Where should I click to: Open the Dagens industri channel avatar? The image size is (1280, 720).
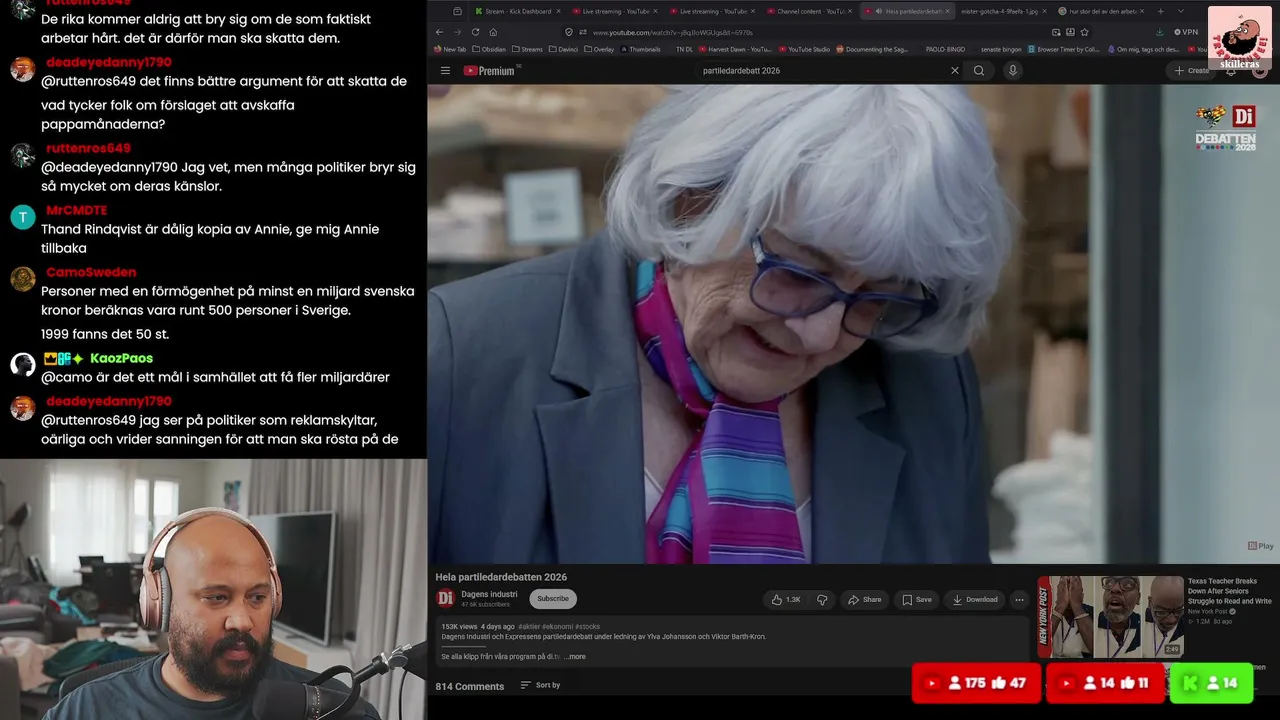446,598
